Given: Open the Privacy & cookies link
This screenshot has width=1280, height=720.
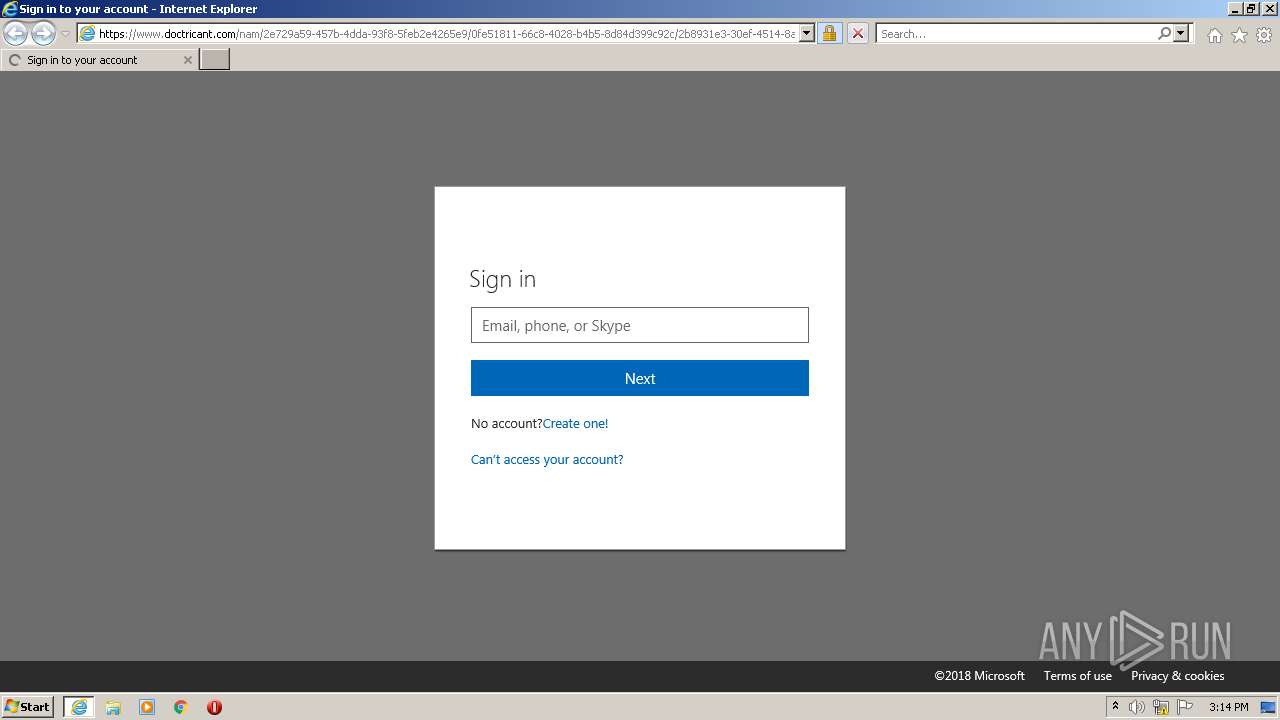Looking at the screenshot, I should pos(1178,676).
